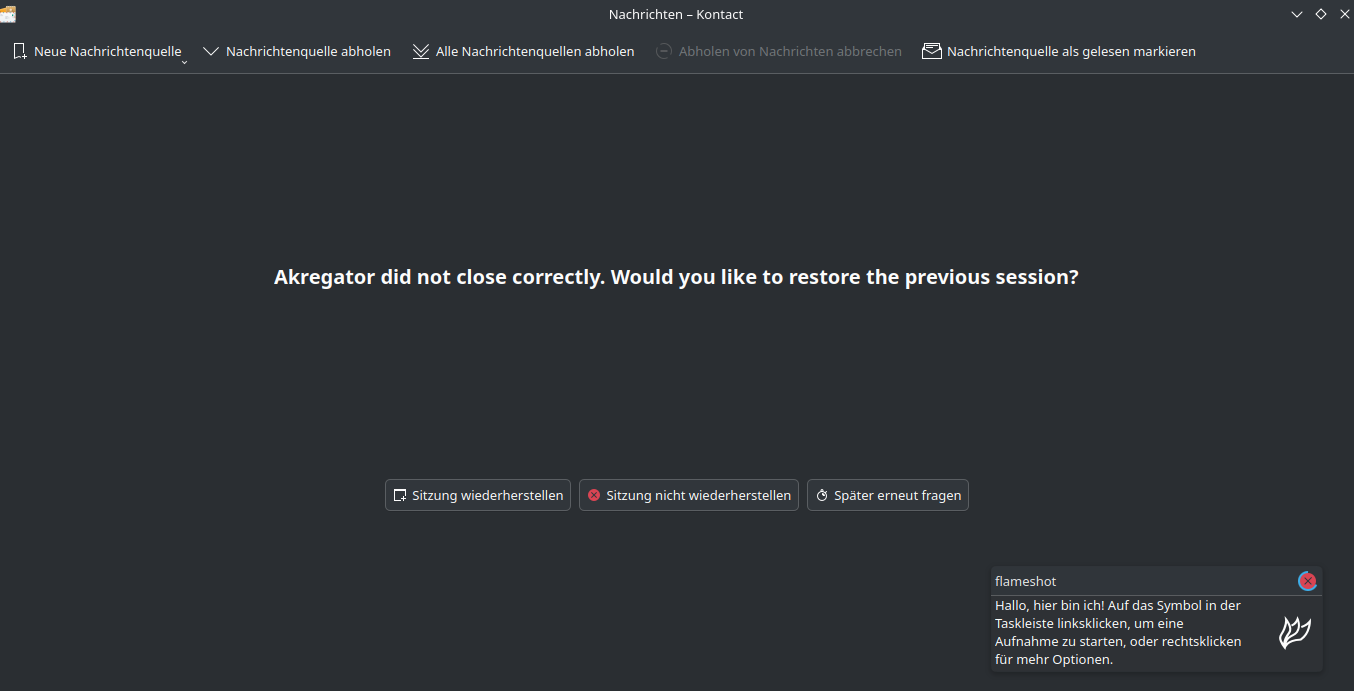Open the Kontact window menu icon in title bar
Image resolution: width=1354 pixels, height=691 pixels.
tap(8, 14)
